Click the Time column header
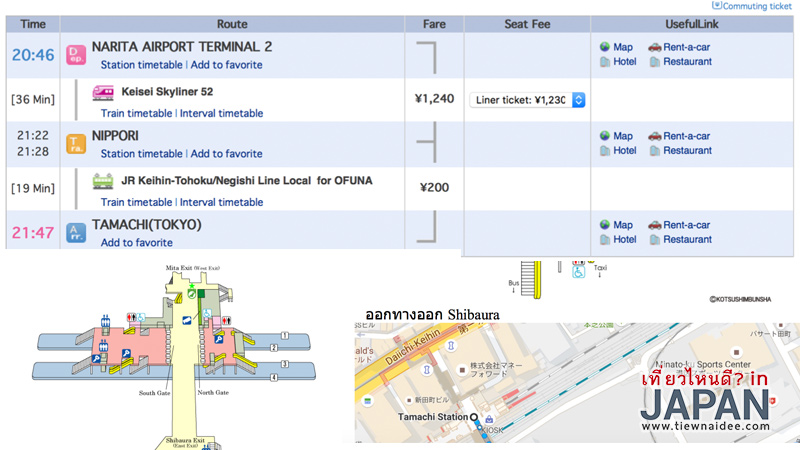This screenshot has height=450, width=800. (33, 24)
